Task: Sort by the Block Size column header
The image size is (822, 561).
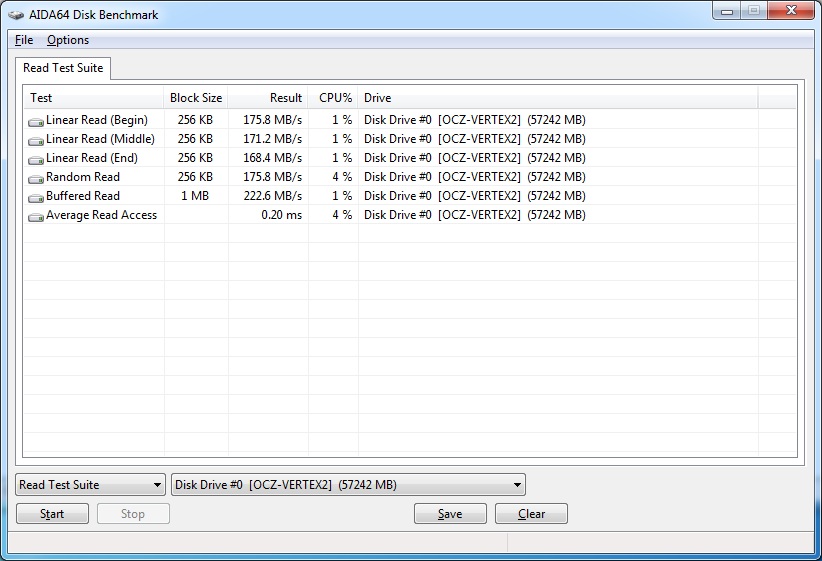Action: (x=196, y=98)
